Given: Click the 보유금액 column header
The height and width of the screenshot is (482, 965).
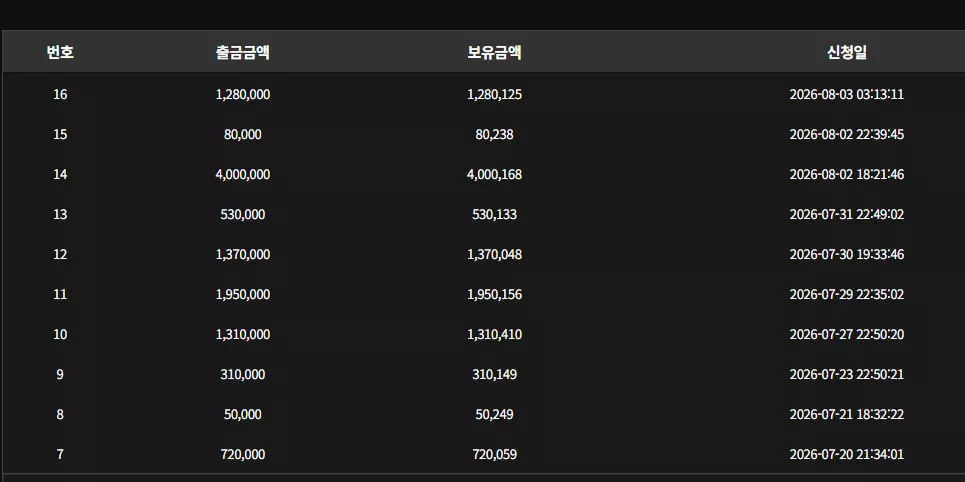Looking at the screenshot, I should pyautogui.click(x=494, y=52).
